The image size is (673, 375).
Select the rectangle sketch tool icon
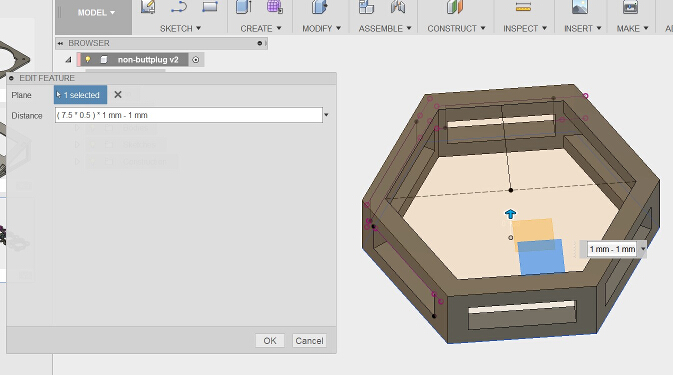pyautogui.click(x=210, y=6)
